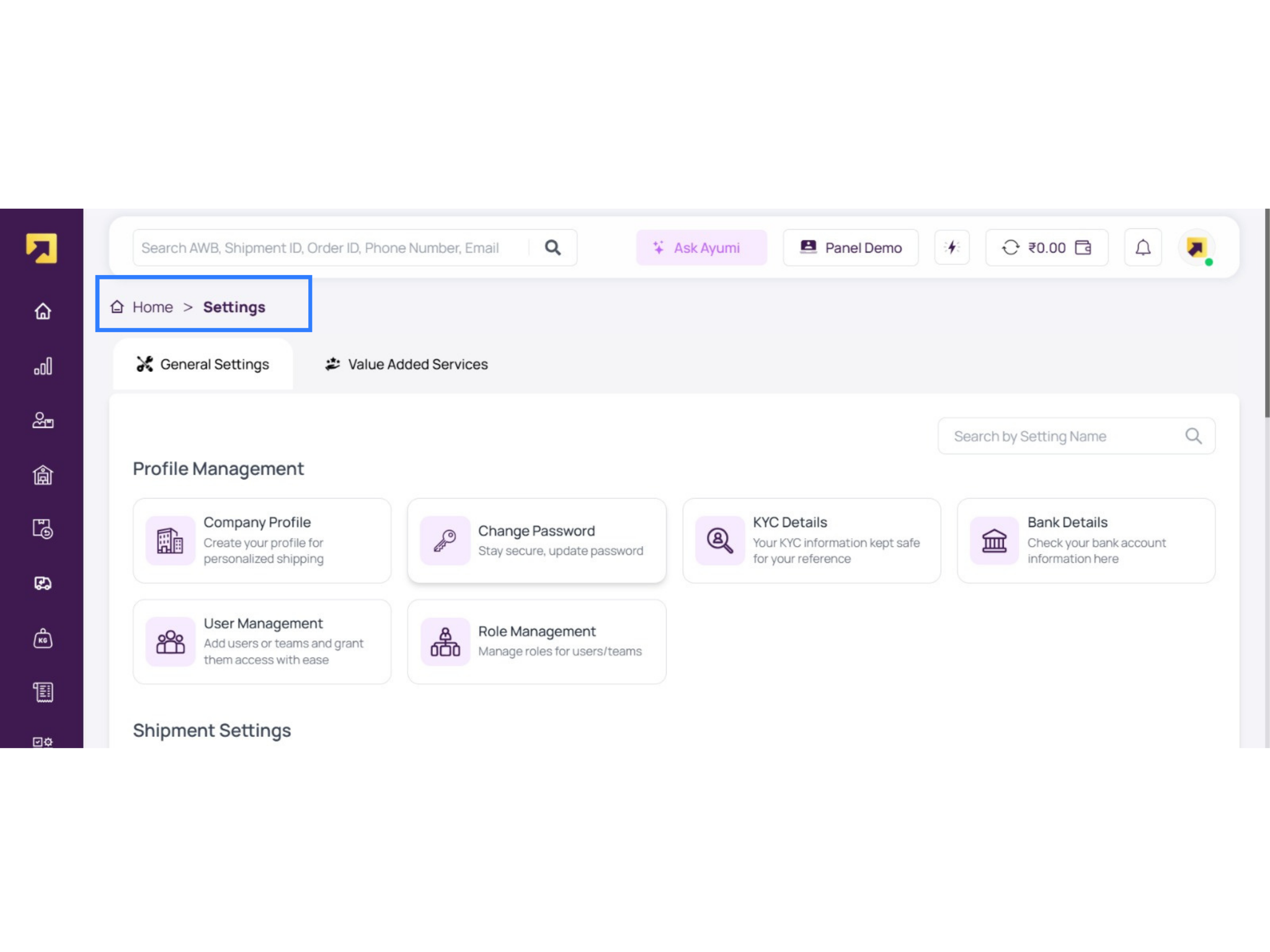Open the profile avatar in the top right
The height and width of the screenshot is (952, 1270).
[x=1196, y=247]
